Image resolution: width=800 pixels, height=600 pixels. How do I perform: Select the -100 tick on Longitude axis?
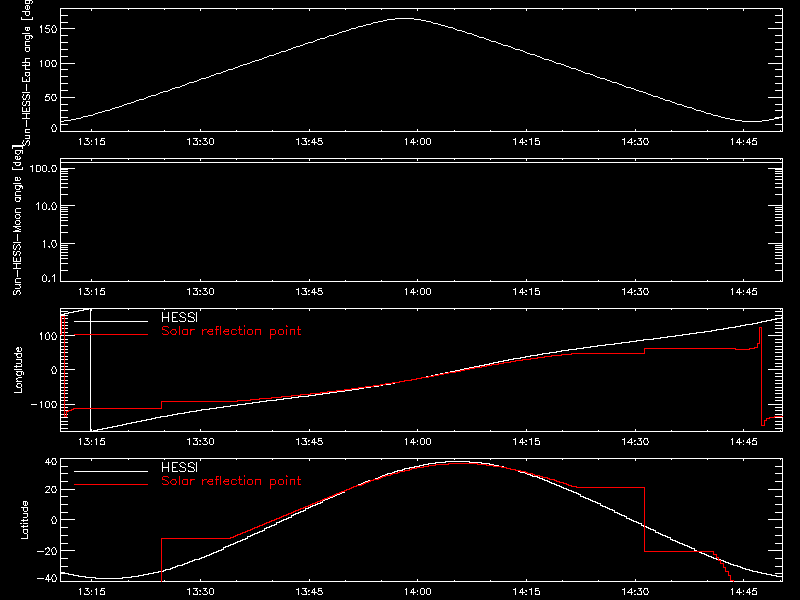coord(44,405)
